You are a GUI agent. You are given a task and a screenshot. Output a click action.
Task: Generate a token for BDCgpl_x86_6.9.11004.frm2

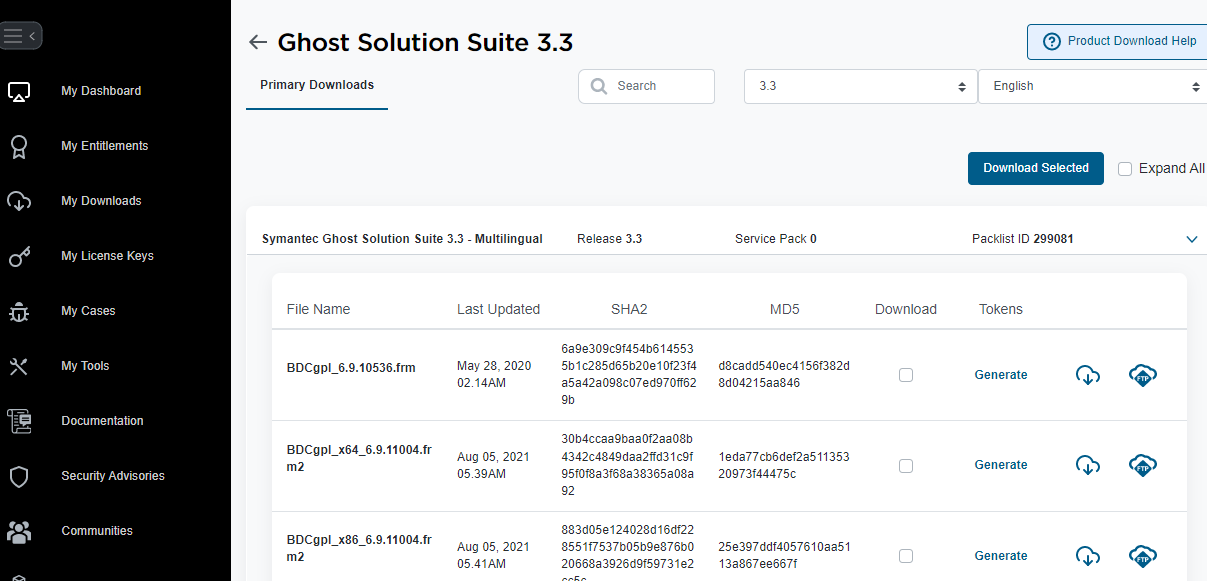click(x=1001, y=556)
